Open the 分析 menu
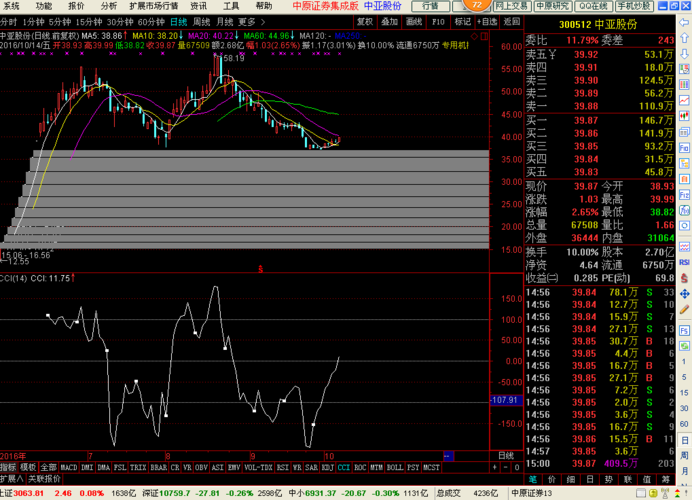 point(109,6)
